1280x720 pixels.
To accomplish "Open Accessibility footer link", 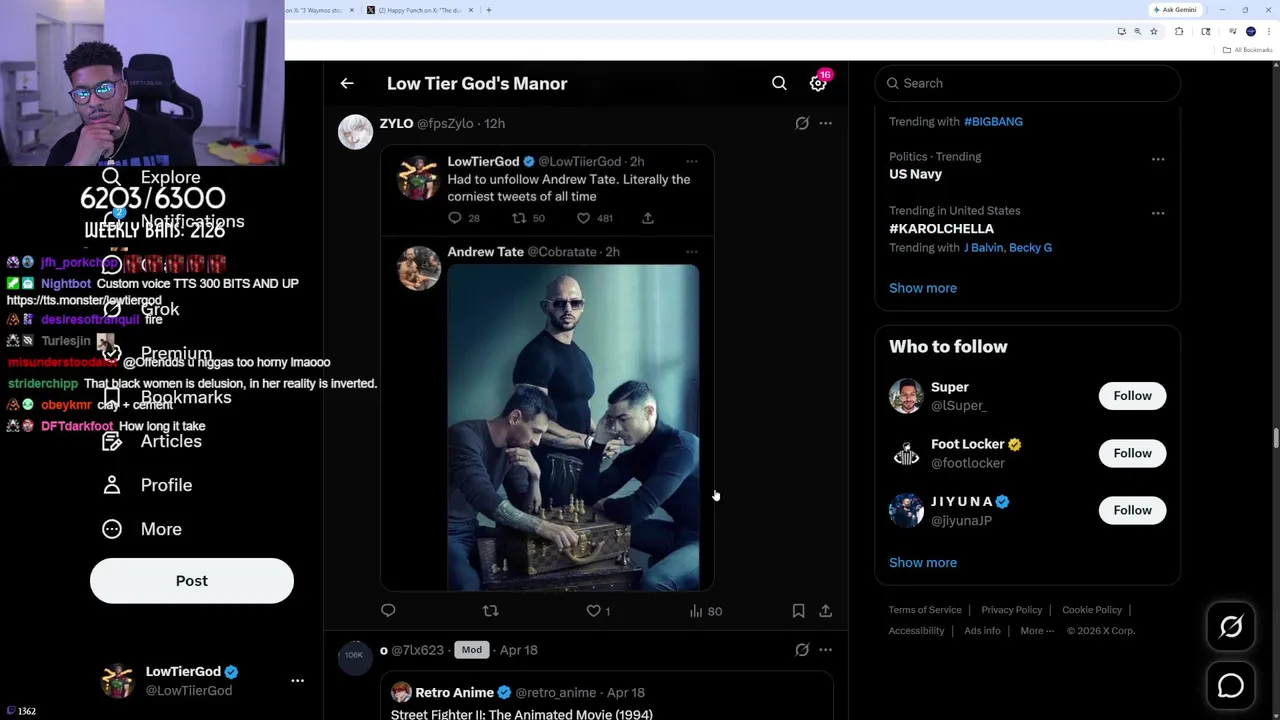I will 916,631.
